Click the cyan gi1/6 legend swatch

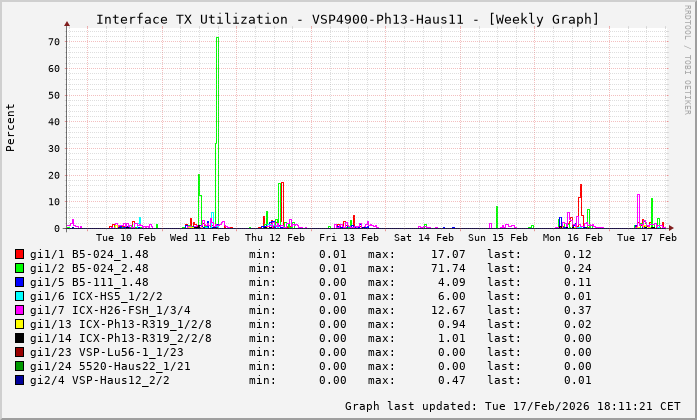(20, 296)
